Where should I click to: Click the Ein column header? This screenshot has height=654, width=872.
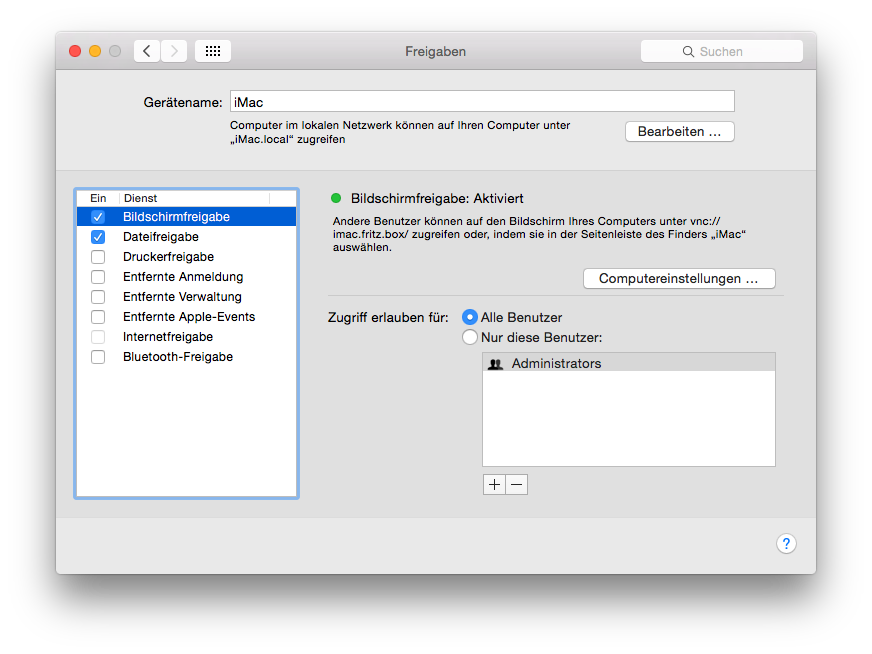(98, 198)
